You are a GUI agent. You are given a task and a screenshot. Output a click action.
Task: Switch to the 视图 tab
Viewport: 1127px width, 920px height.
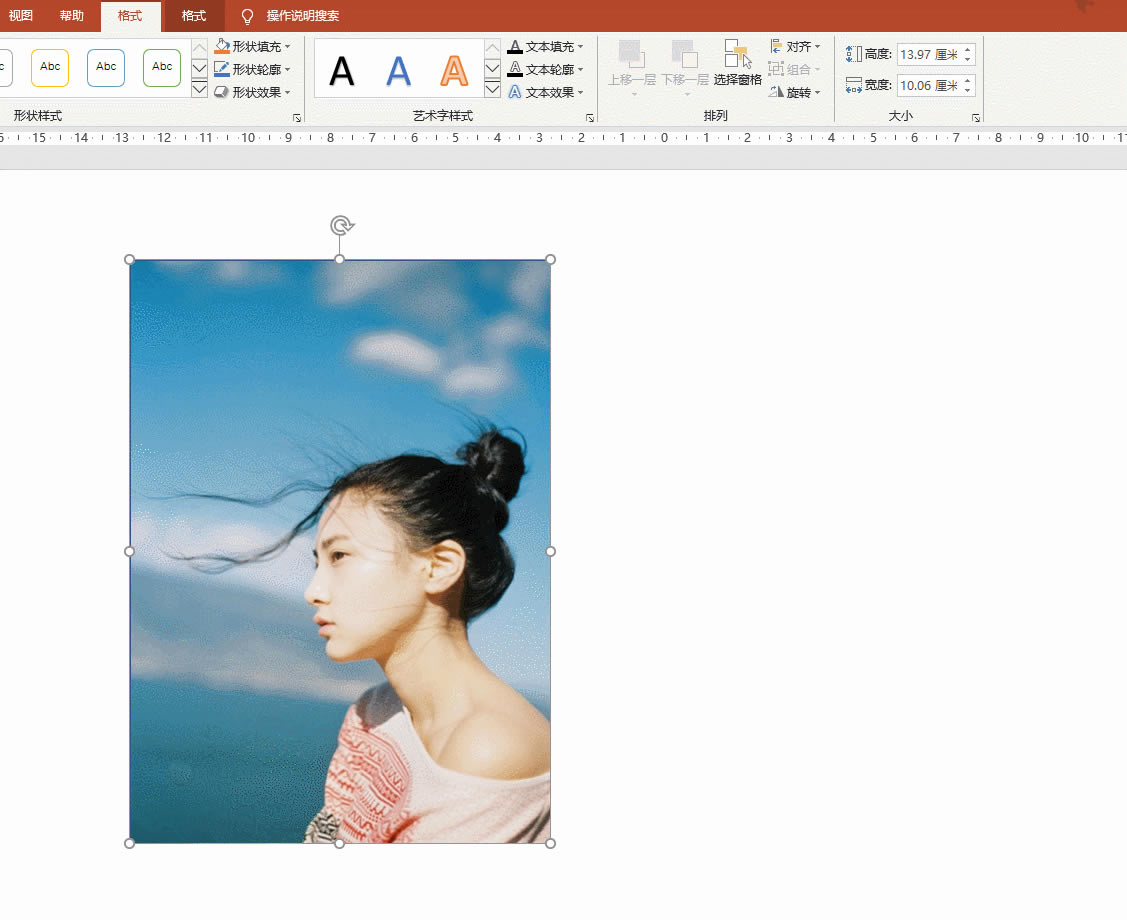[20, 16]
